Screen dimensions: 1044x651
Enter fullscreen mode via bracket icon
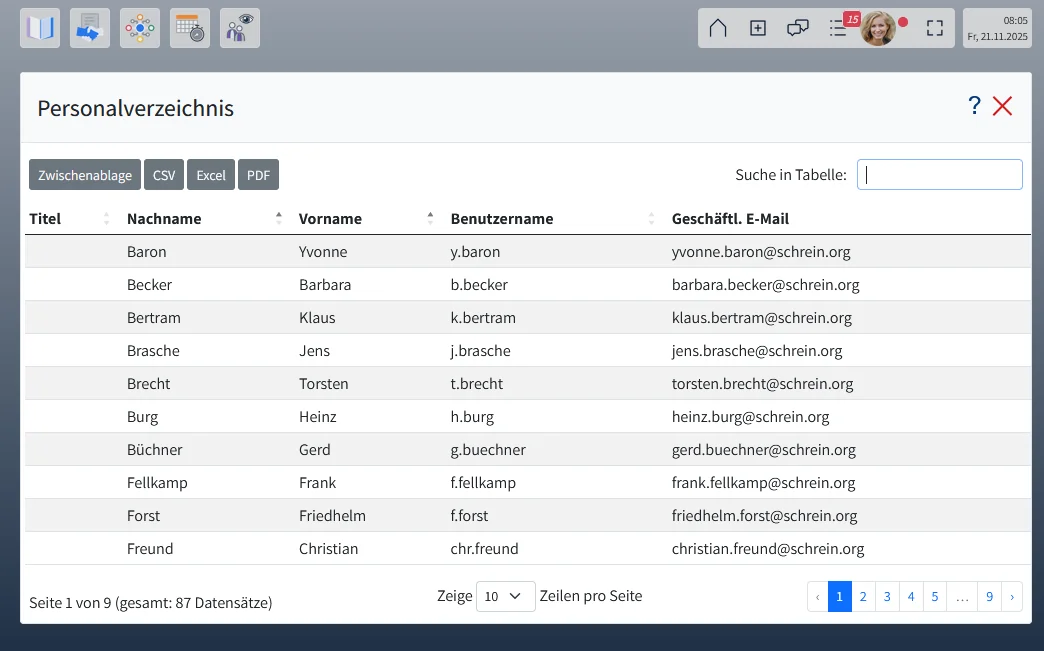click(x=934, y=28)
